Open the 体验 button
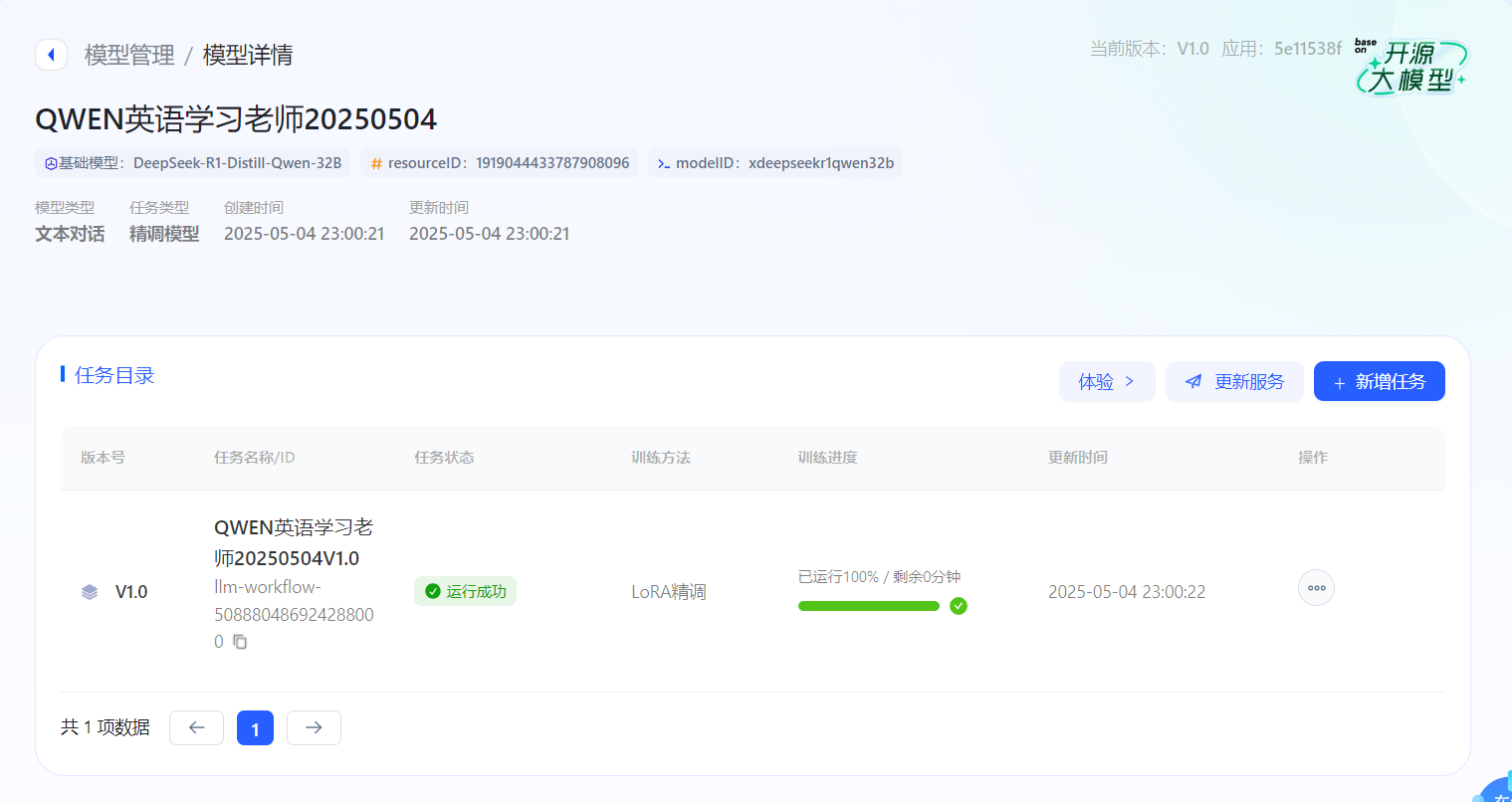 click(x=1107, y=381)
